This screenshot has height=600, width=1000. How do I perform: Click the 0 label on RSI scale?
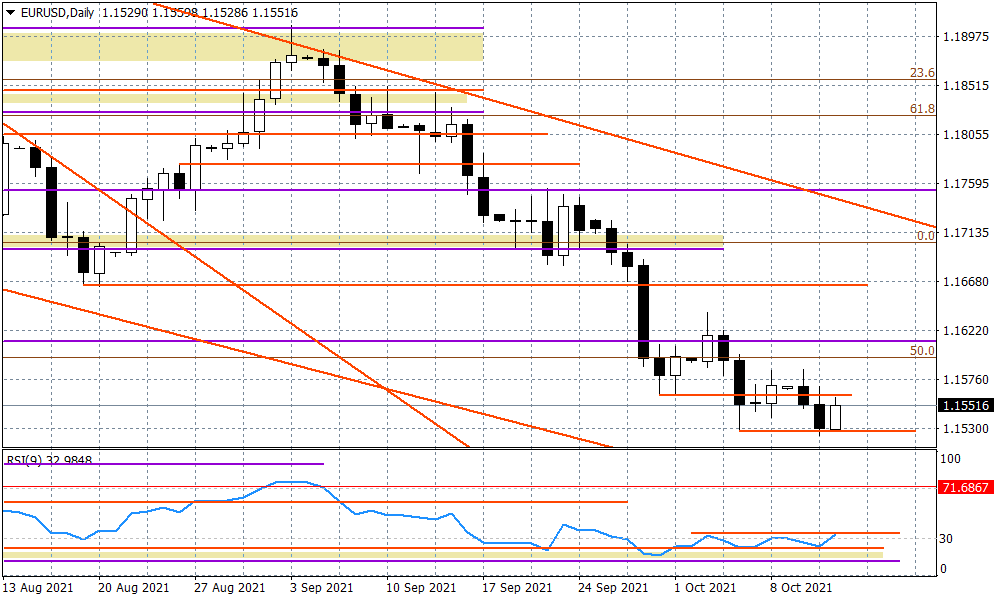coord(945,569)
